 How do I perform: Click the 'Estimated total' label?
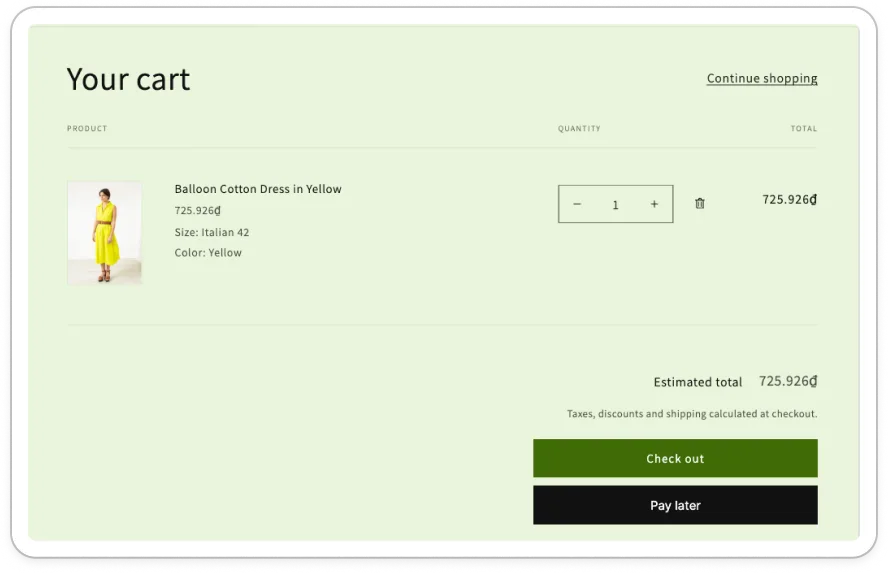click(698, 382)
